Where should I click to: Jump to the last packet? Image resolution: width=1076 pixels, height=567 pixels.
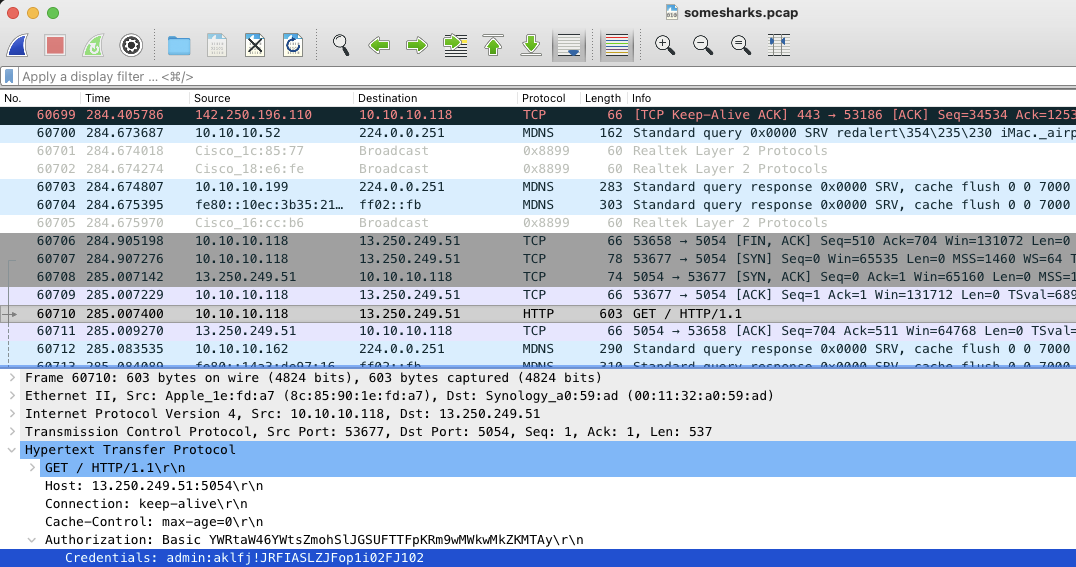[x=531, y=45]
